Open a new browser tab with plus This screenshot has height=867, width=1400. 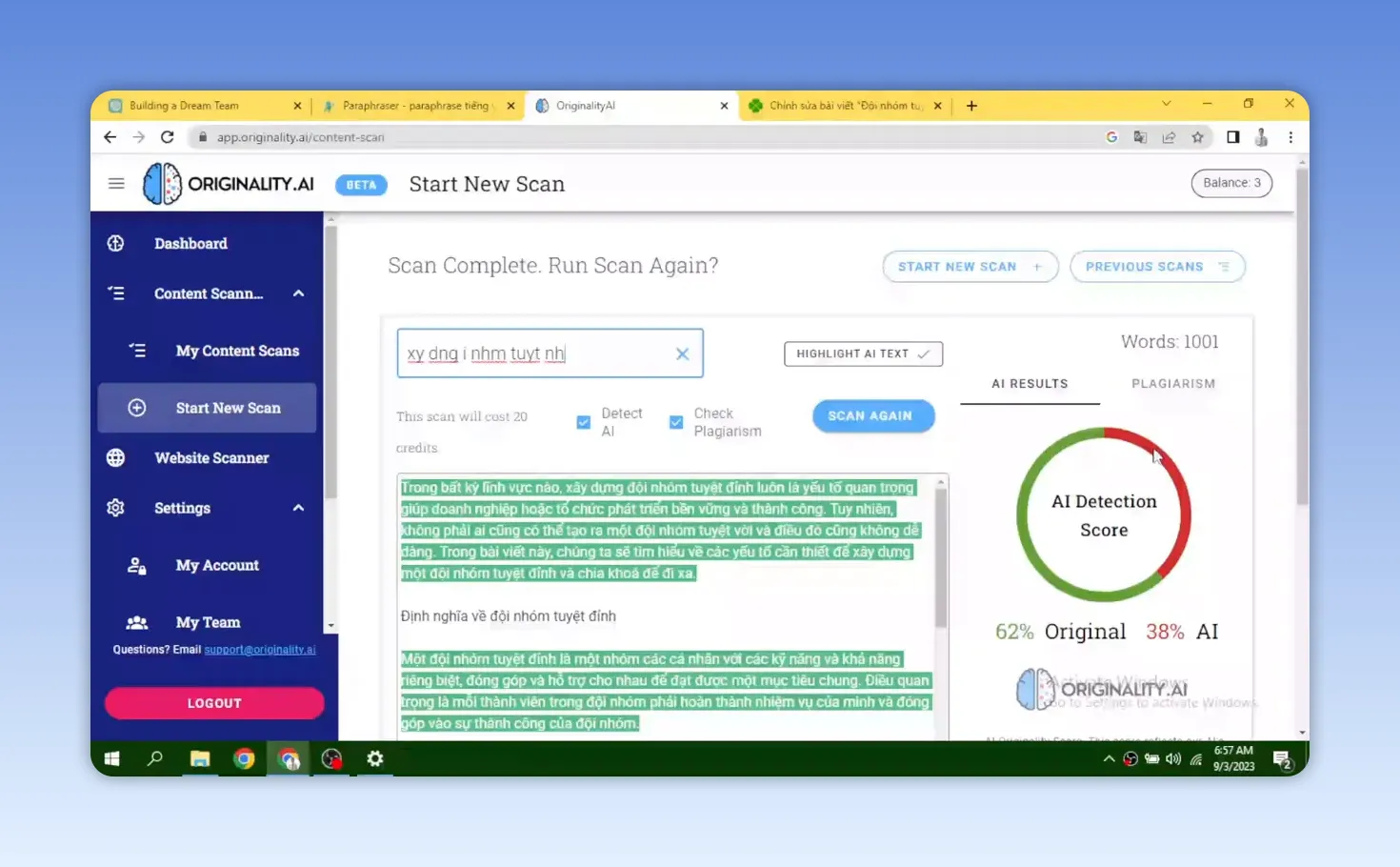[x=971, y=106]
